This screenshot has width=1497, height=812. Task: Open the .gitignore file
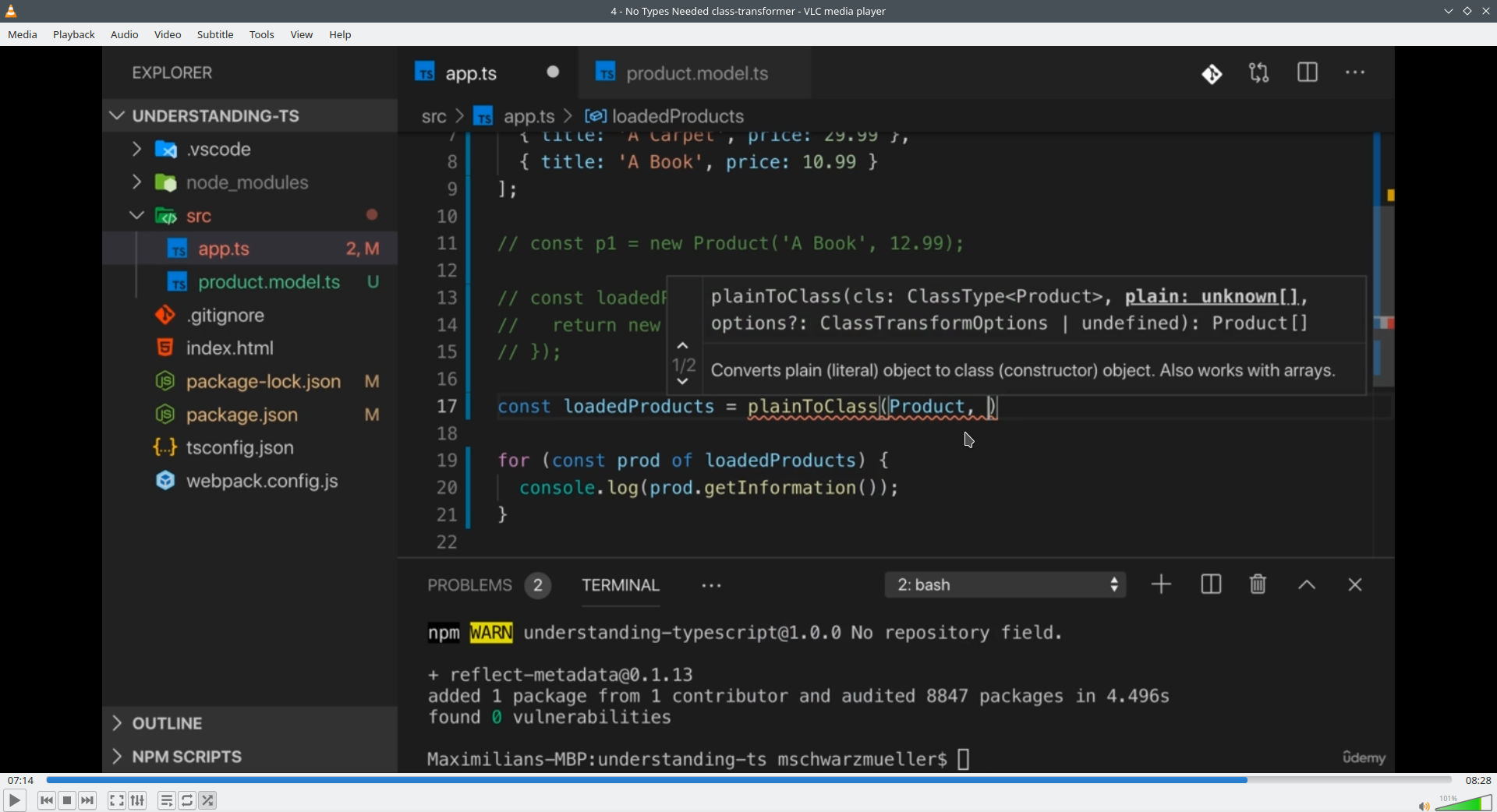point(249,316)
